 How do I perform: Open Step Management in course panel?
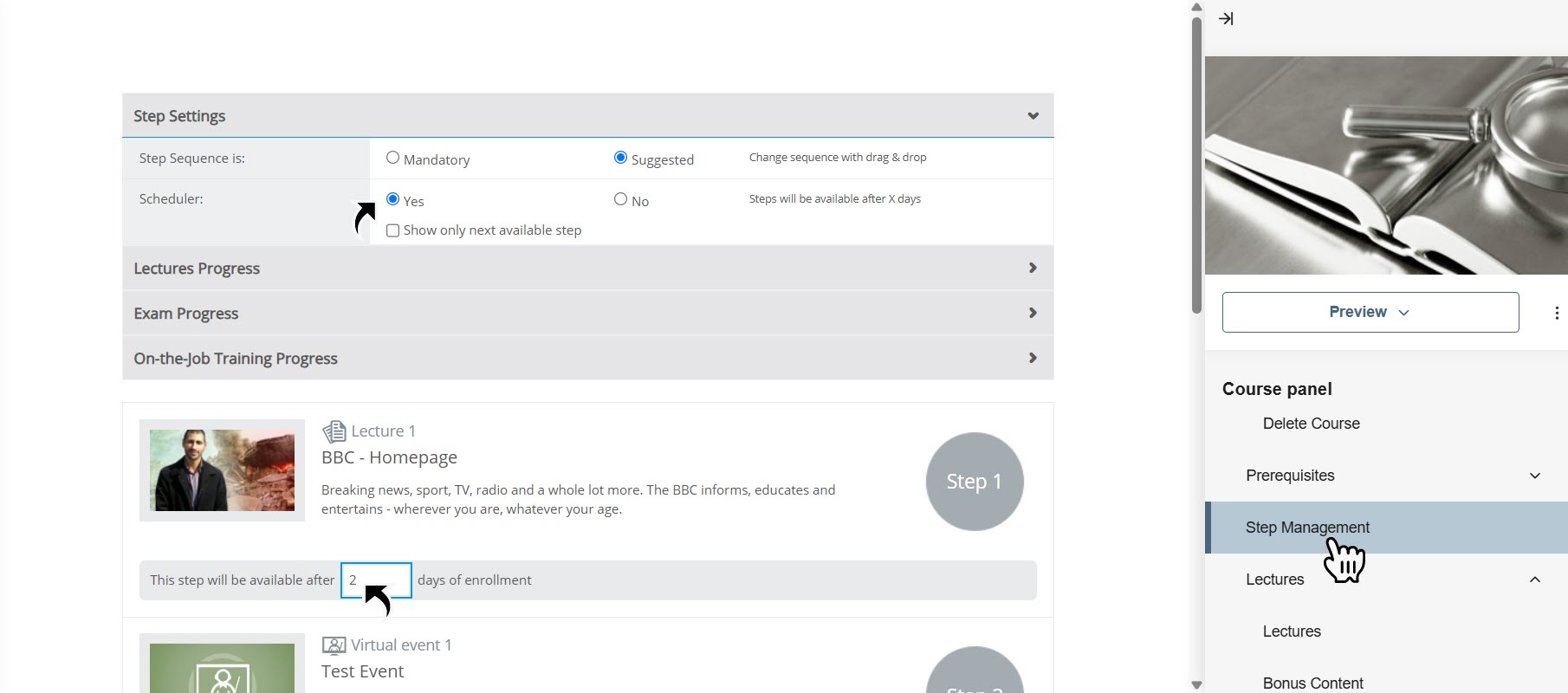[x=1307, y=528]
